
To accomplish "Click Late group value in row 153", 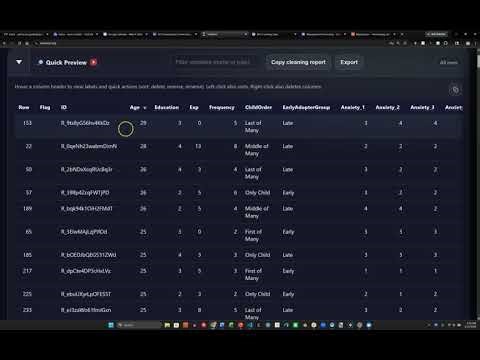I will [288, 123].
